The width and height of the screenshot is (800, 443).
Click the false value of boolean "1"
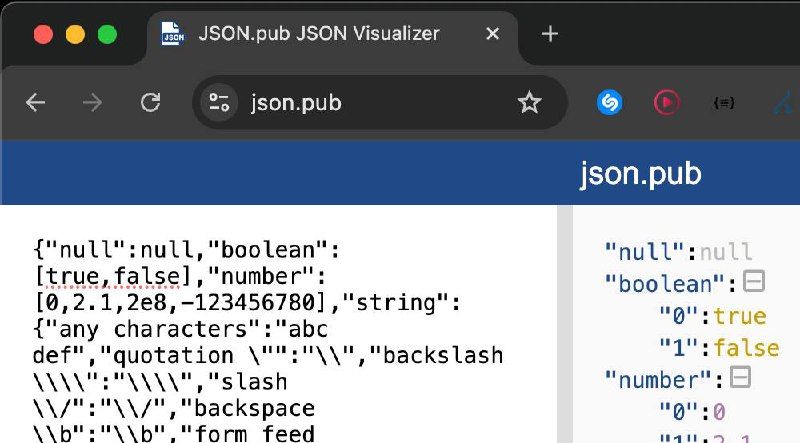pos(746,348)
